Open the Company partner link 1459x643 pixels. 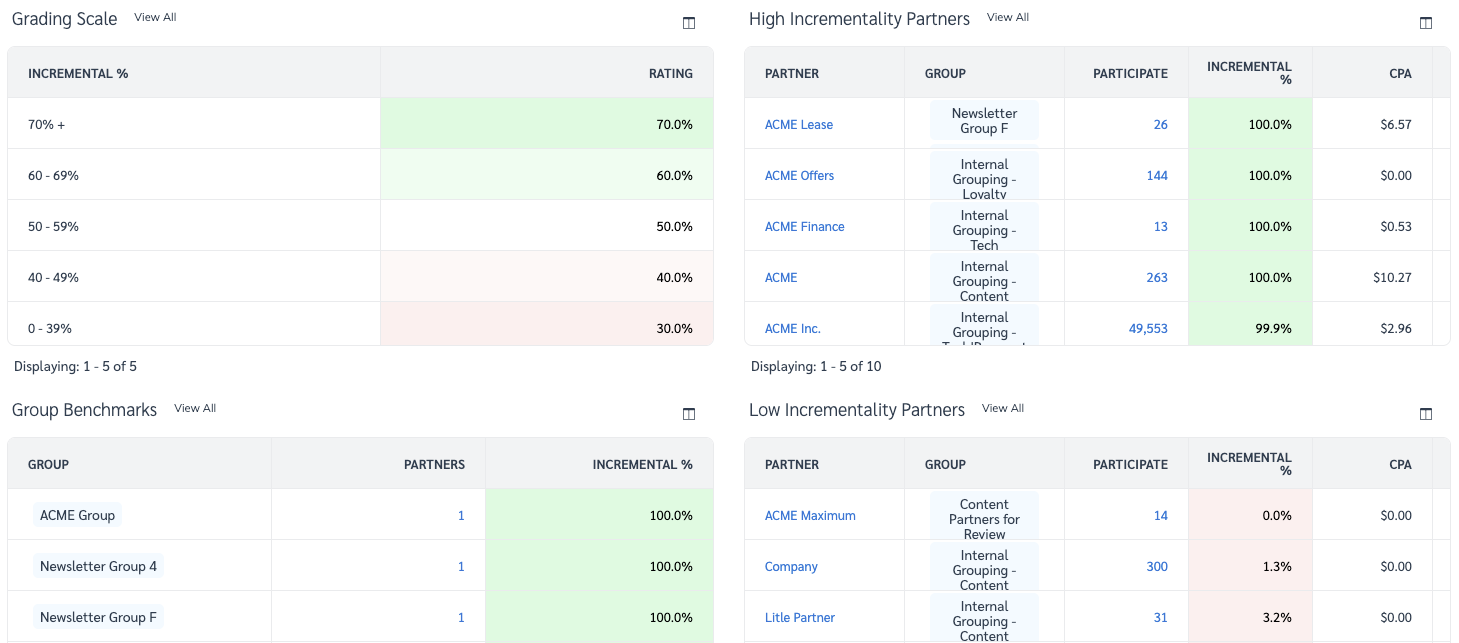click(x=791, y=566)
